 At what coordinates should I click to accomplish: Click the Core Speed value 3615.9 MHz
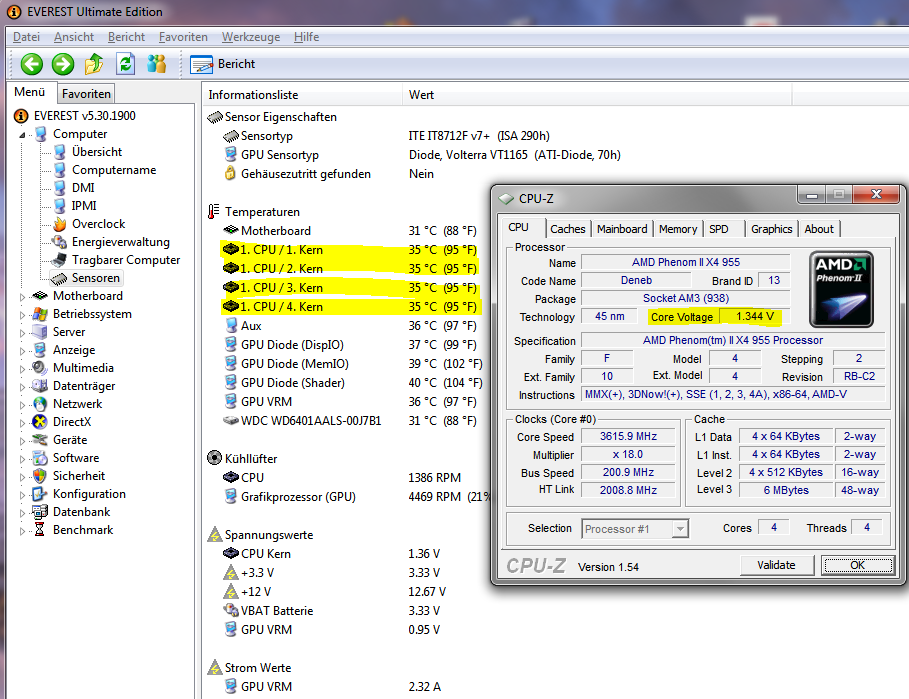pyautogui.click(x=628, y=436)
